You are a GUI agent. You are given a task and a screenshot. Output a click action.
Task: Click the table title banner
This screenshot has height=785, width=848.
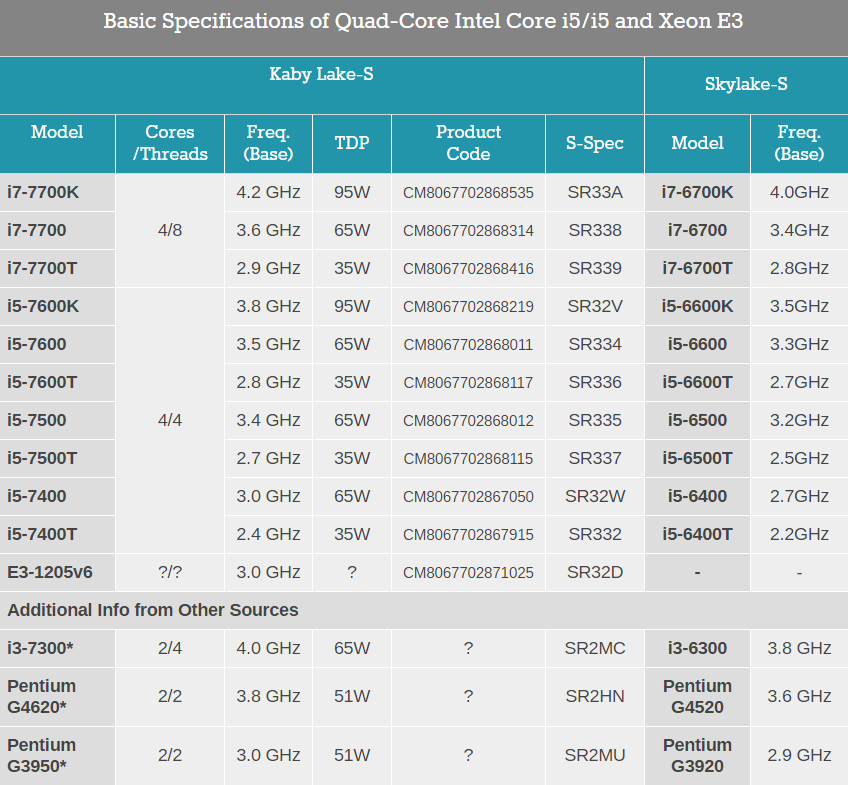click(424, 28)
